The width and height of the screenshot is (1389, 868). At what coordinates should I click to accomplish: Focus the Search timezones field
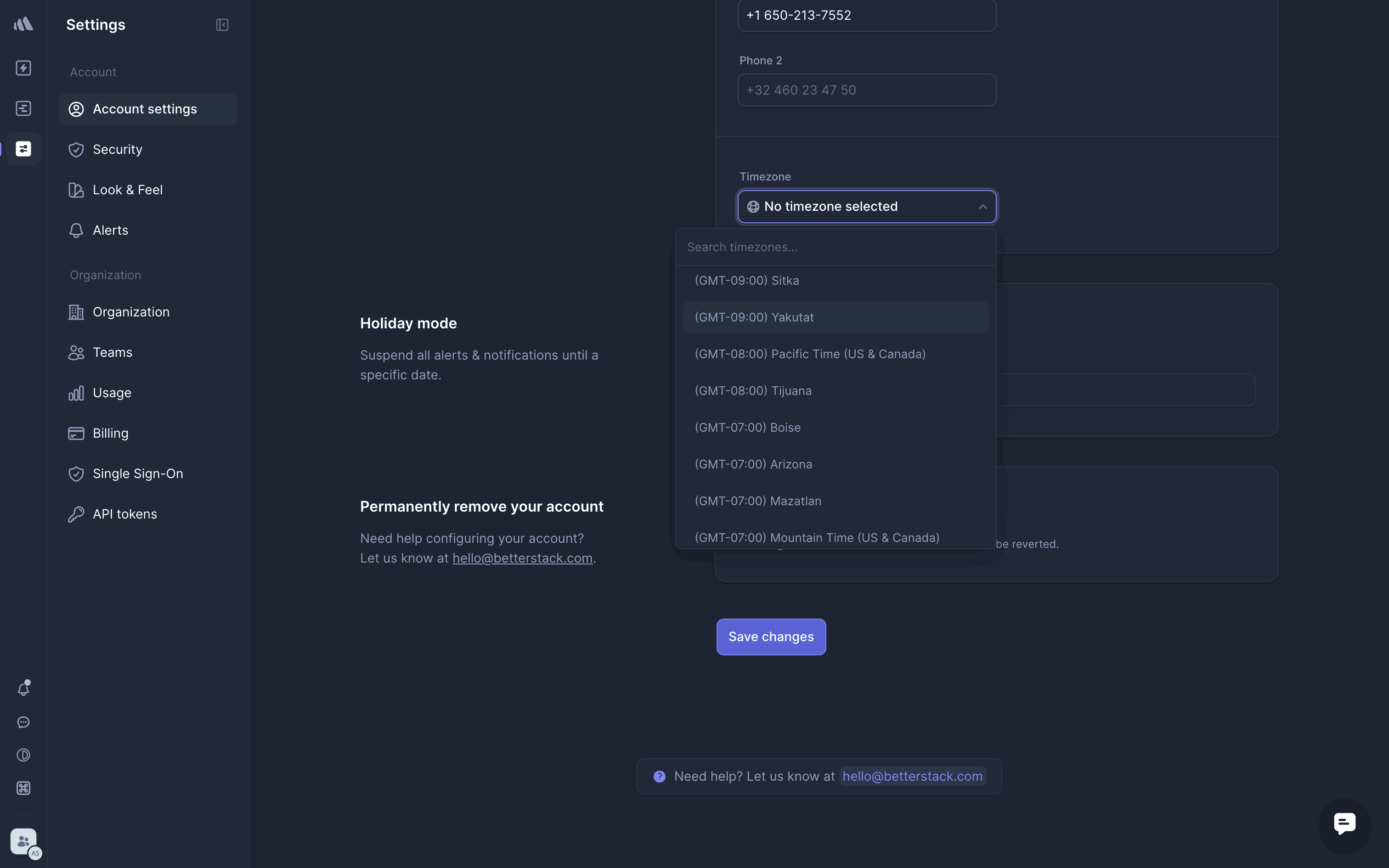(835, 248)
